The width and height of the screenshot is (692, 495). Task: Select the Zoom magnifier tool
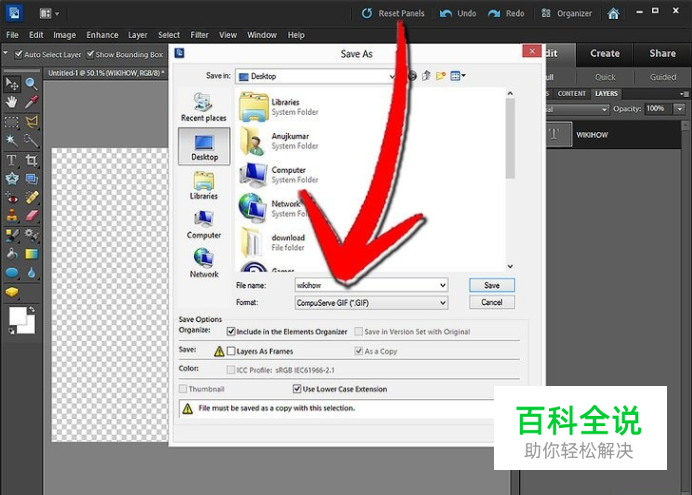point(31,83)
